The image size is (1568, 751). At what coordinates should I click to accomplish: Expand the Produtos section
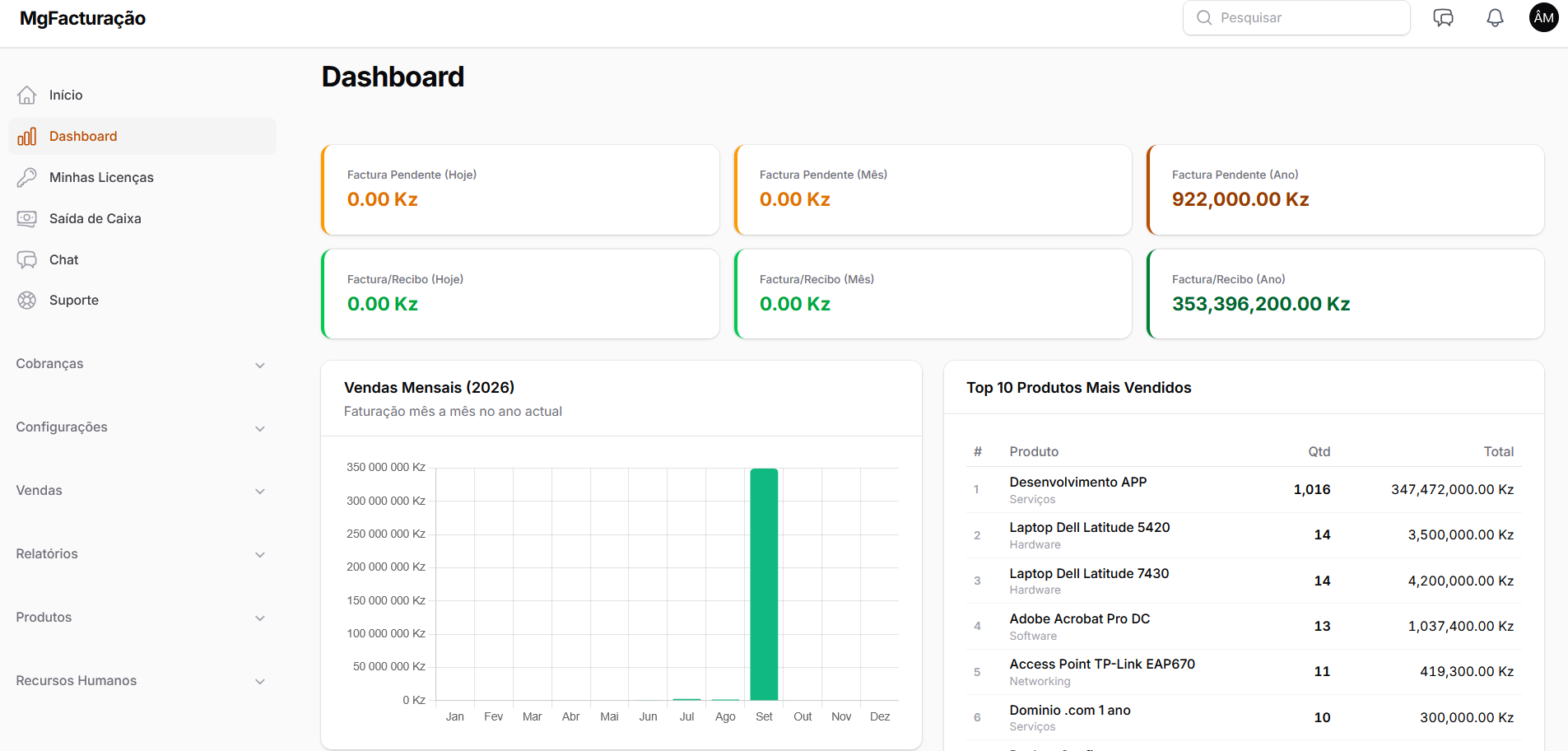pos(142,618)
